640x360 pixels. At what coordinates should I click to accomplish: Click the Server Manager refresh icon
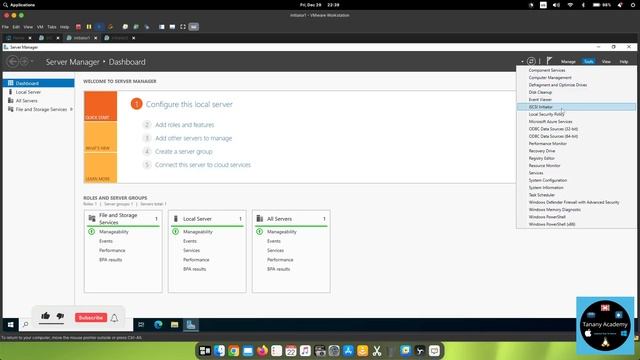(x=531, y=61)
